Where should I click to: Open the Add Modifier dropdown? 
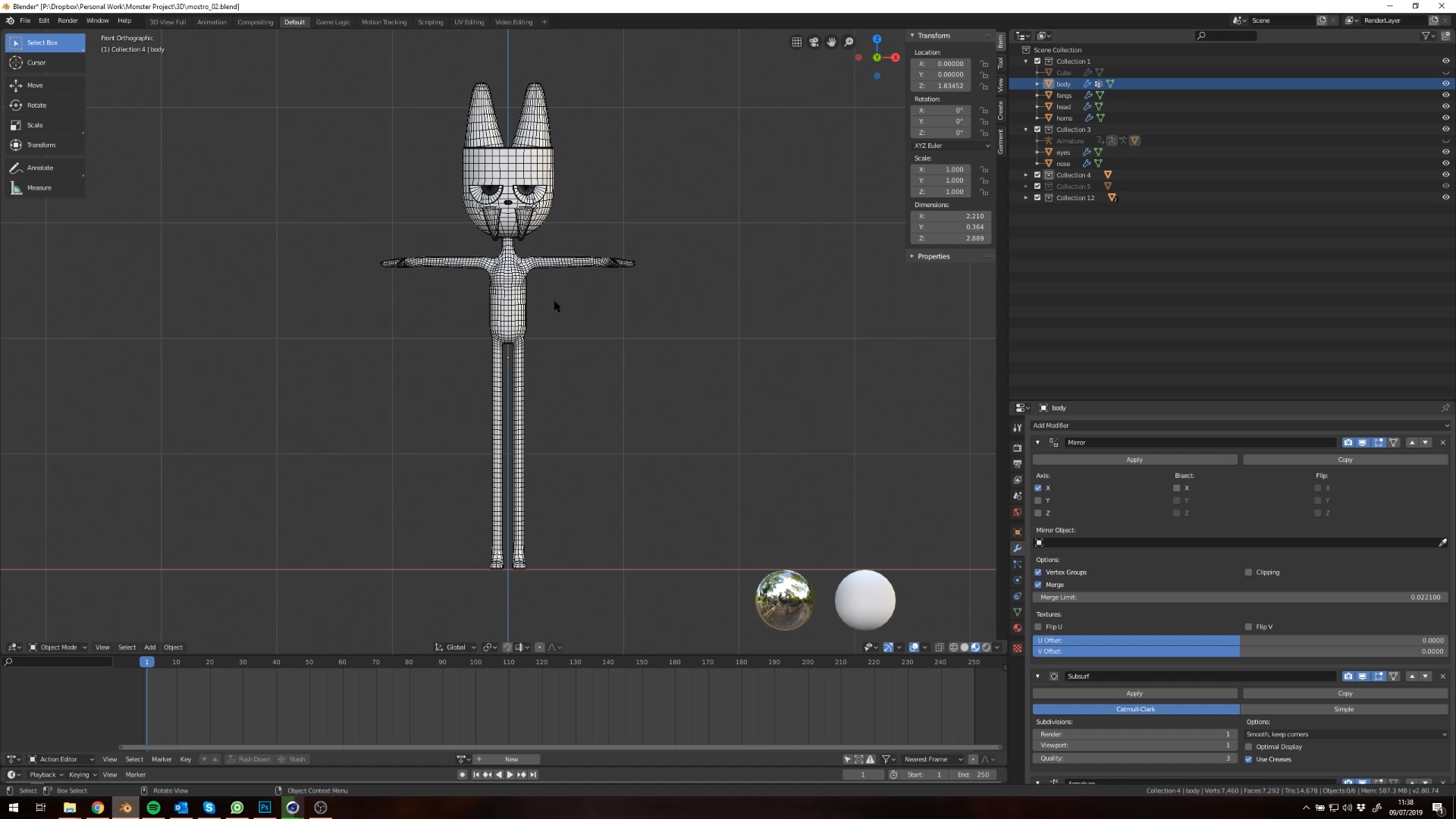pyautogui.click(x=1240, y=425)
